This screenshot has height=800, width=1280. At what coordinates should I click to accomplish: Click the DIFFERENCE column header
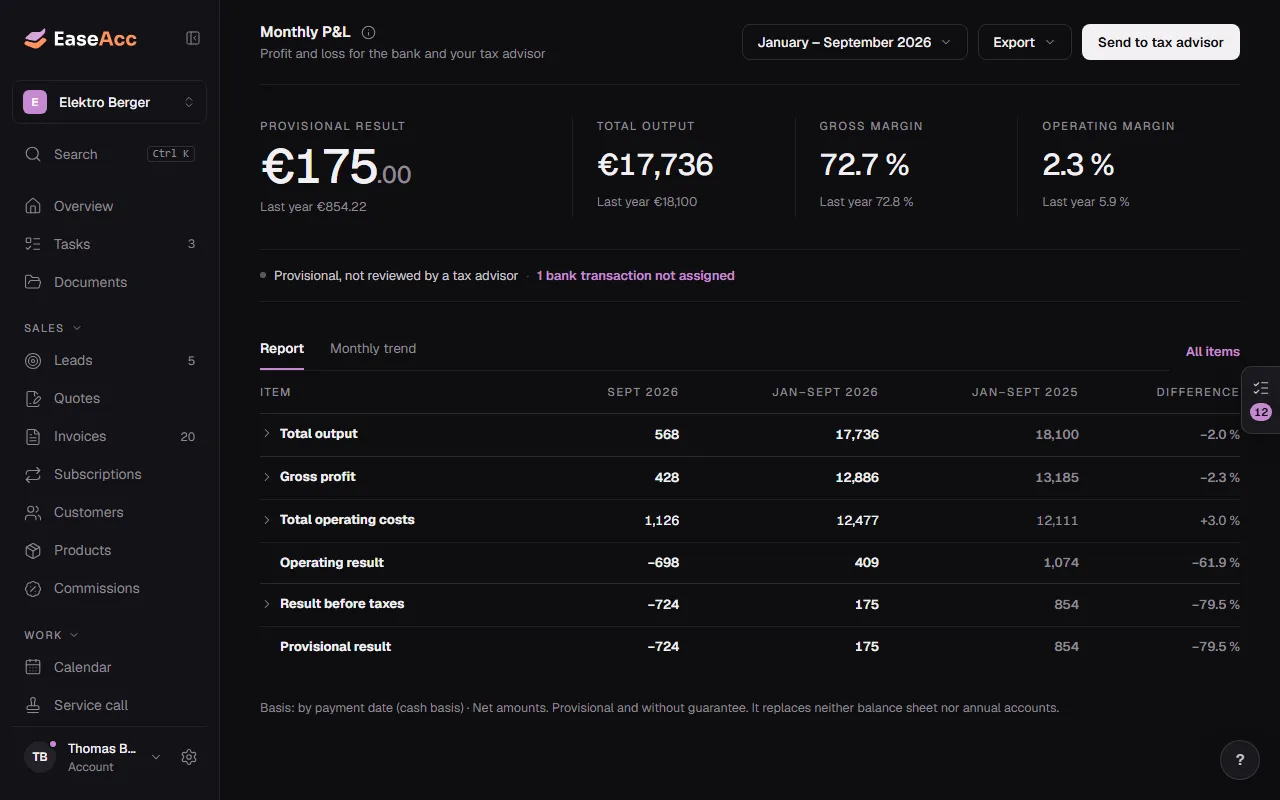tap(1198, 392)
